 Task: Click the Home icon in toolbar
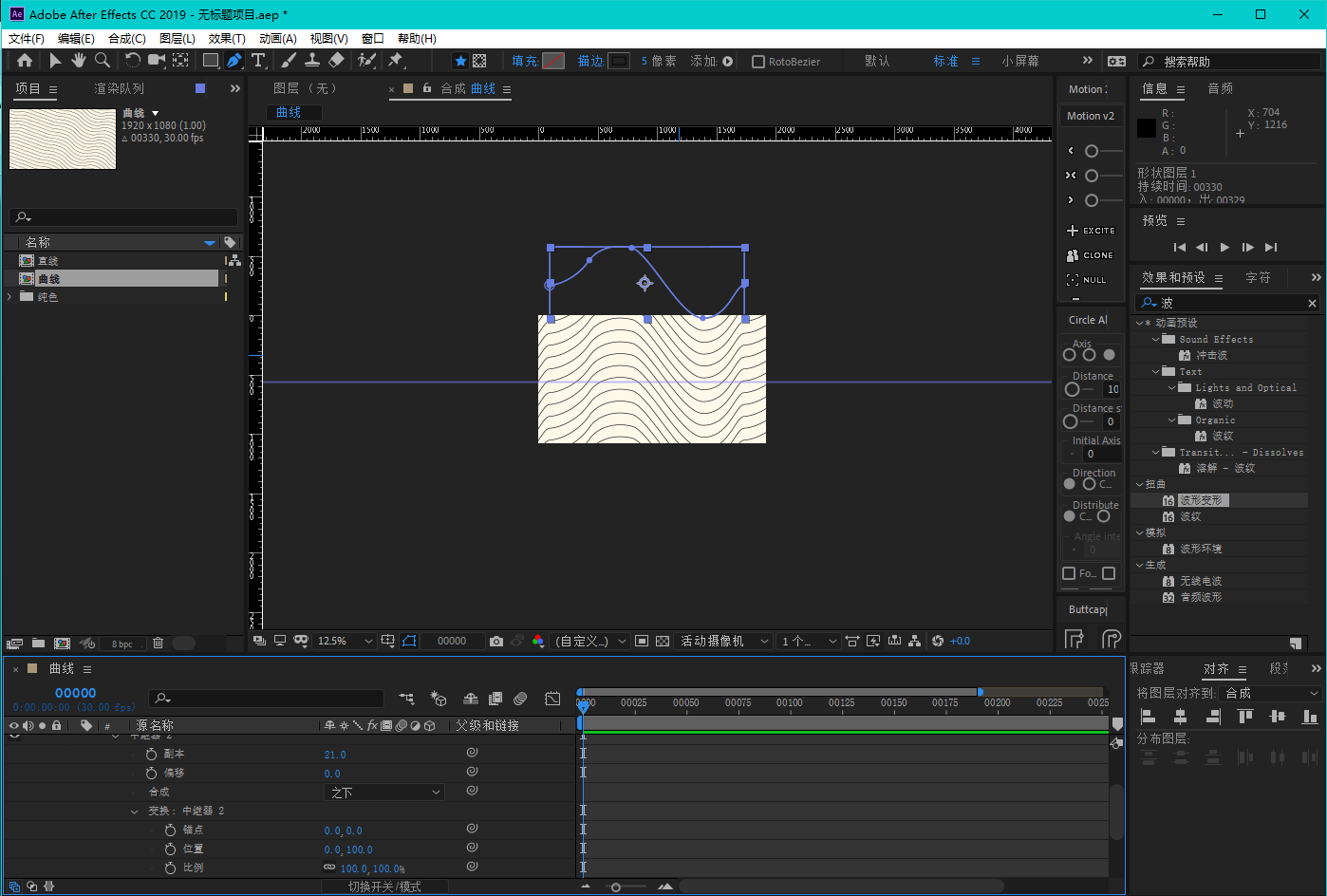pos(25,61)
